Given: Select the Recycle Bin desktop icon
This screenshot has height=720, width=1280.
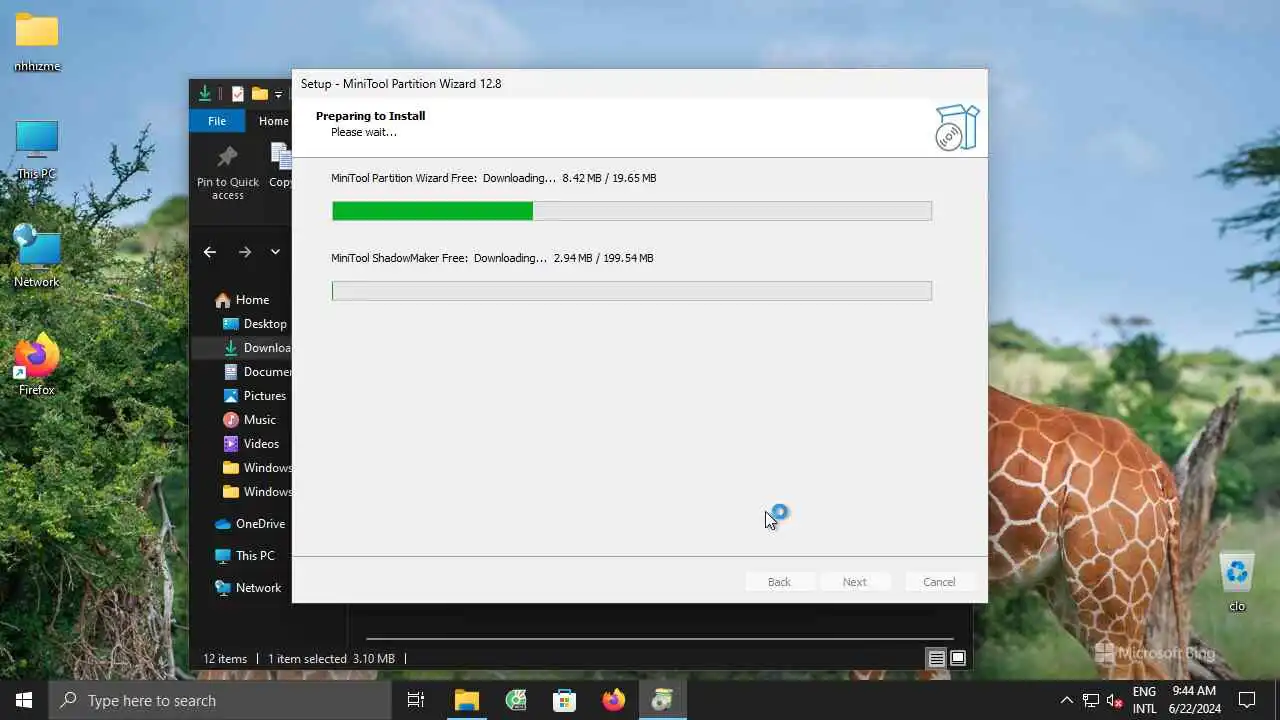Looking at the screenshot, I should [x=1238, y=581].
